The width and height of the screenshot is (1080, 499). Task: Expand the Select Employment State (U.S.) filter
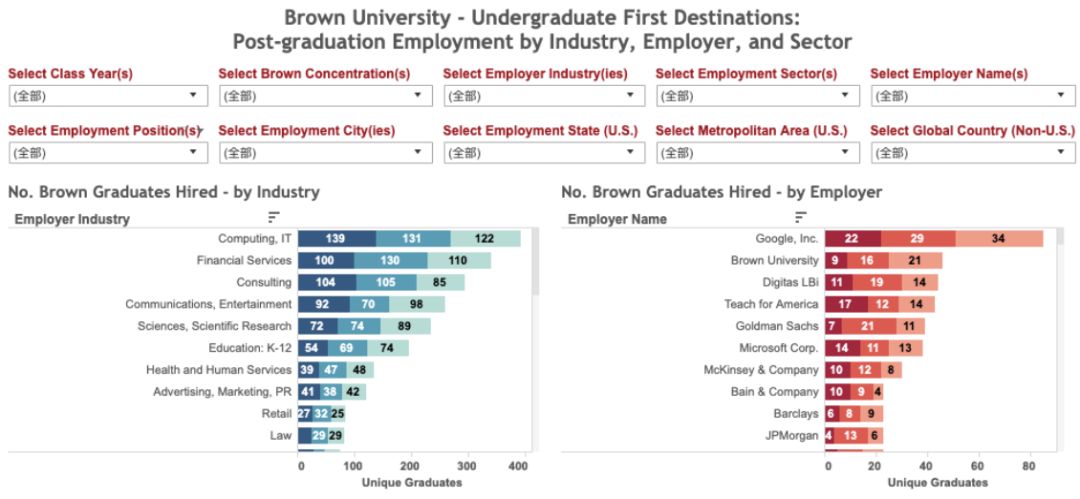(544, 153)
